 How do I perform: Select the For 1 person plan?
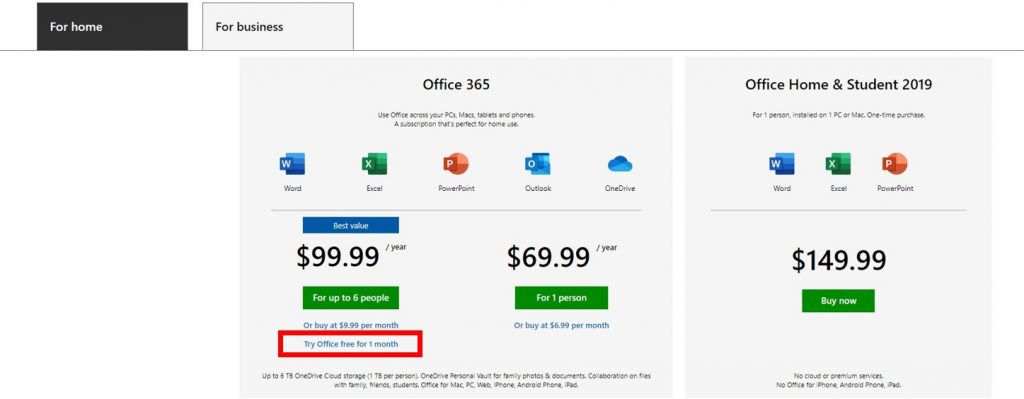pos(562,298)
